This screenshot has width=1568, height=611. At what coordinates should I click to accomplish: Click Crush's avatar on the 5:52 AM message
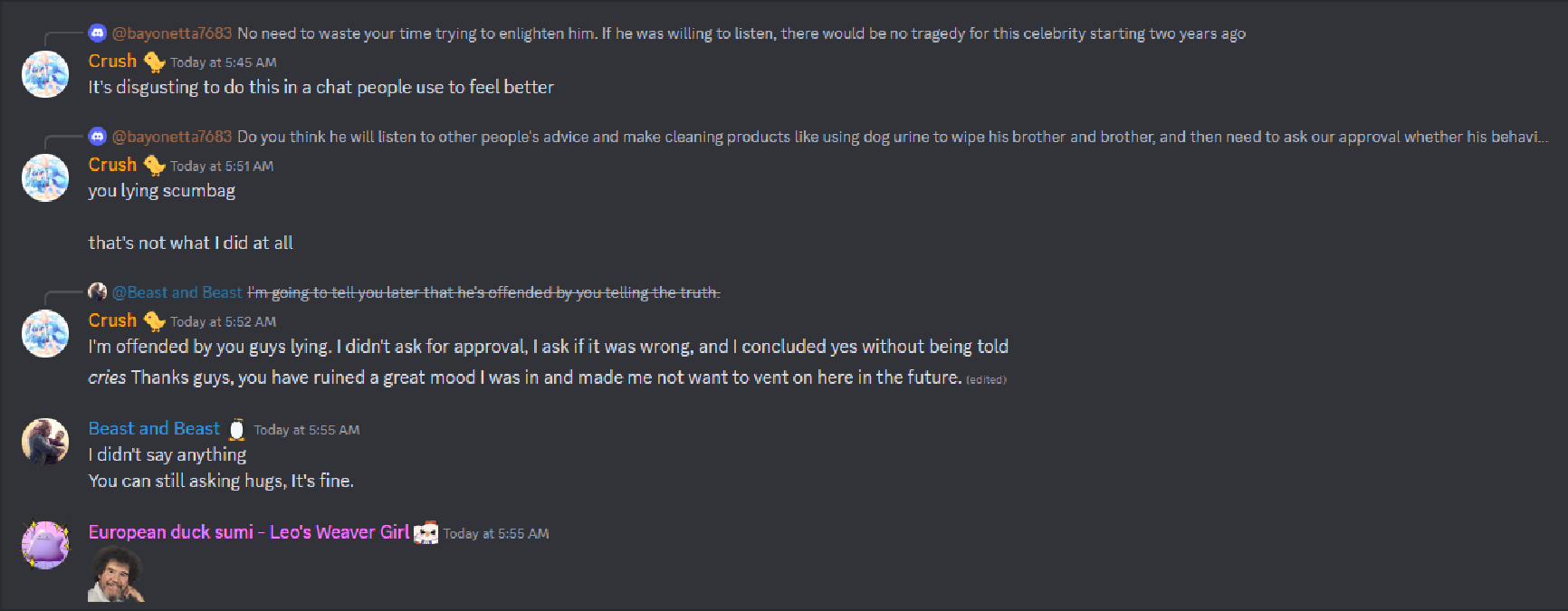point(45,333)
